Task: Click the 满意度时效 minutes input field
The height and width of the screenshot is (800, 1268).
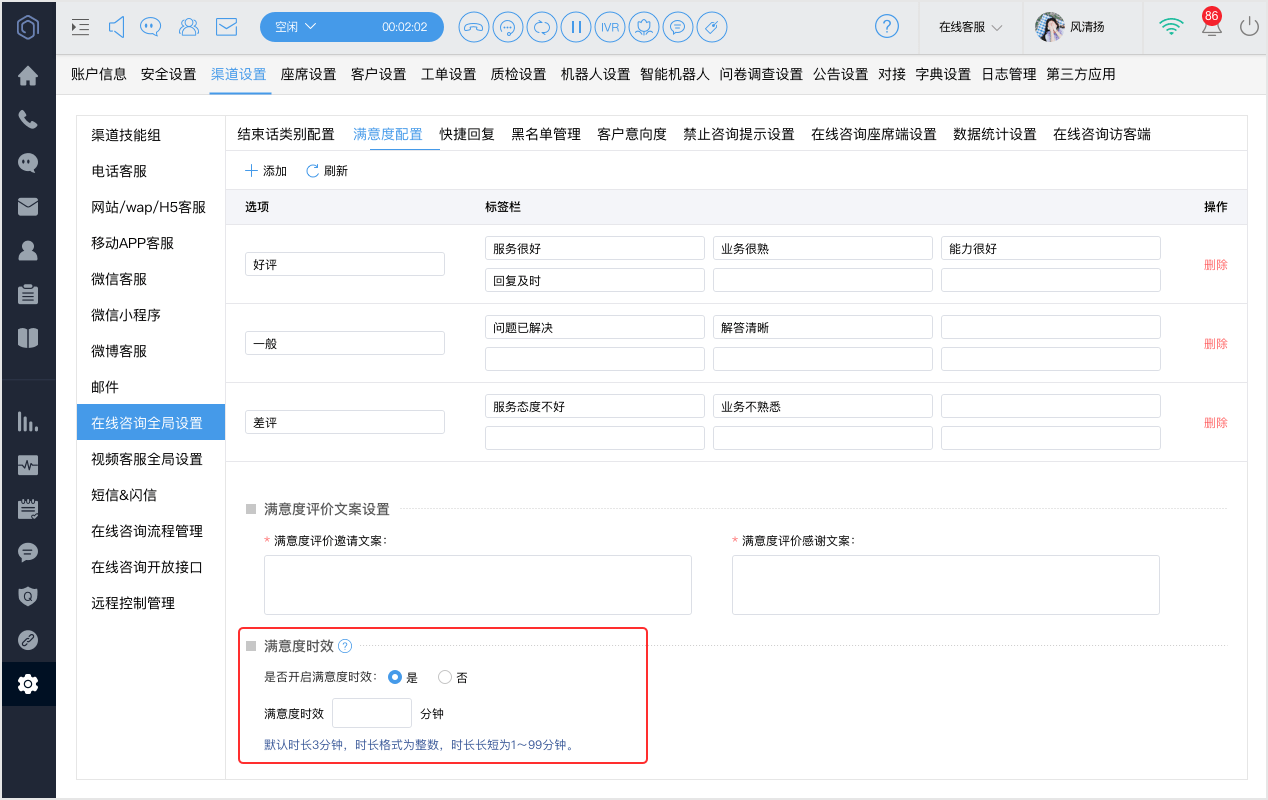Action: tap(372, 713)
